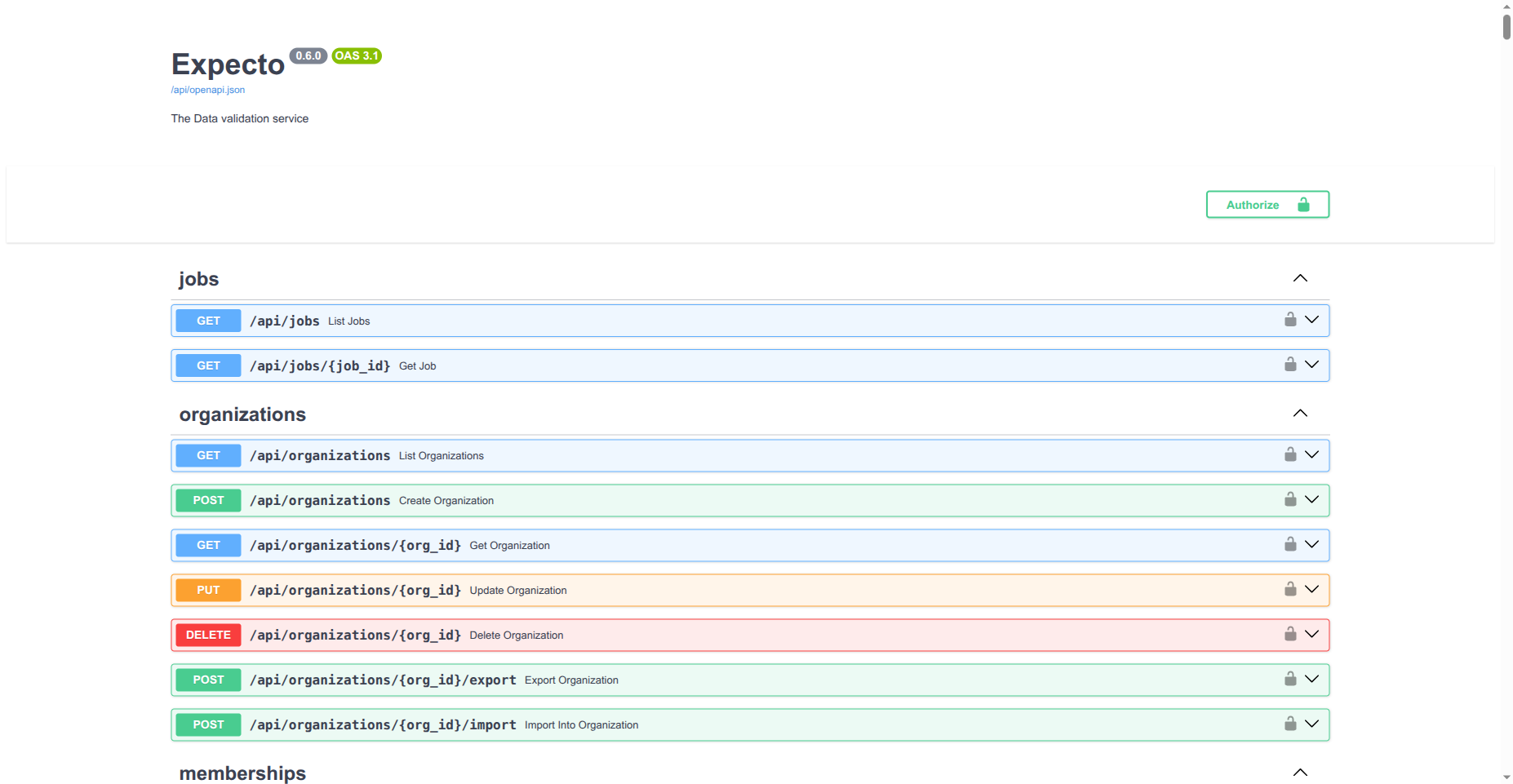Click the lock icon on Get Job row
The width and height of the screenshot is (1513, 784).
(x=1290, y=365)
